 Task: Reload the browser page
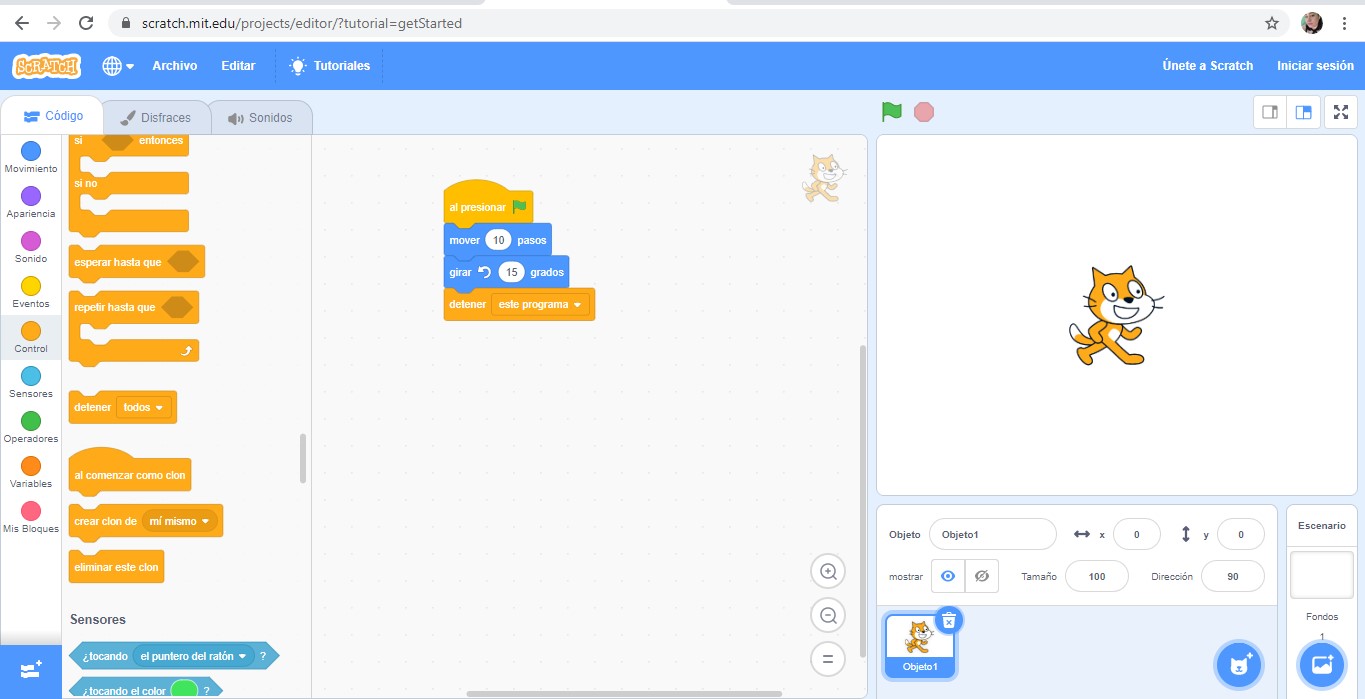pos(86,23)
